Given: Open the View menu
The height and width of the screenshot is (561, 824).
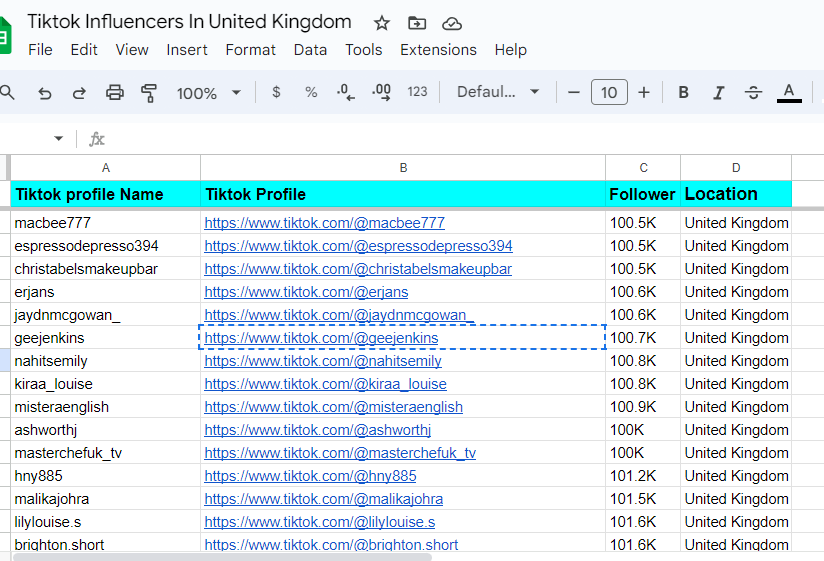Looking at the screenshot, I should [132, 50].
